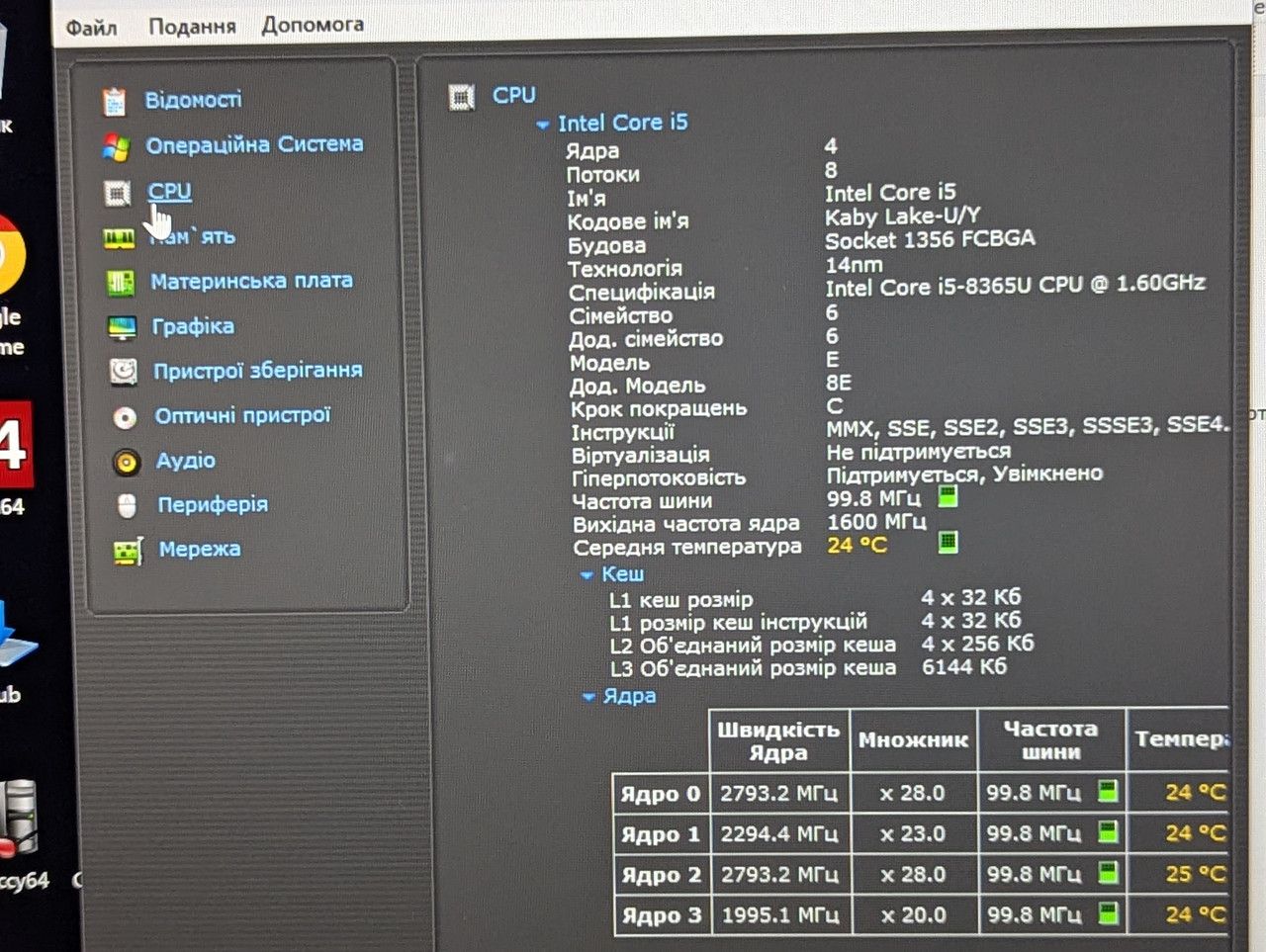Click the Google Chrome desktop icon

pyautogui.click(x=10, y=254)
